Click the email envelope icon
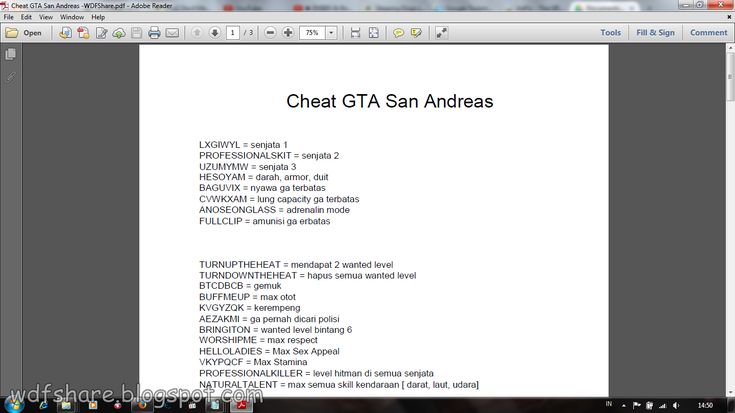The image size is (735, 413). 172,33
